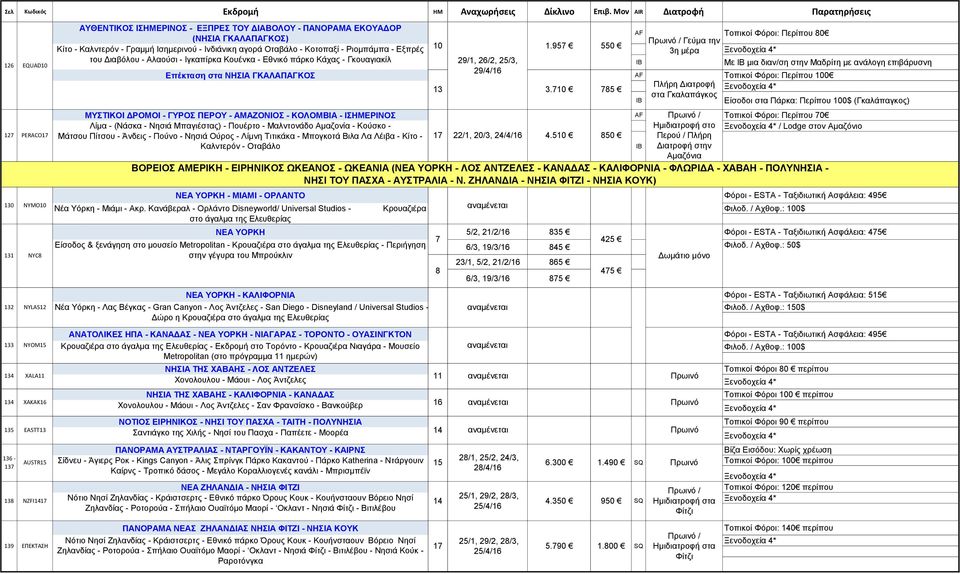Screen dimensions: 960x574
Task: Select the title 'ΝΗΣΙΑ ΤΗΣ ΧΑΒΑΗΣ - ΛΟΣ ΑΝΤΖΕΛΕΣ'
Action: [x=240, y=369]
